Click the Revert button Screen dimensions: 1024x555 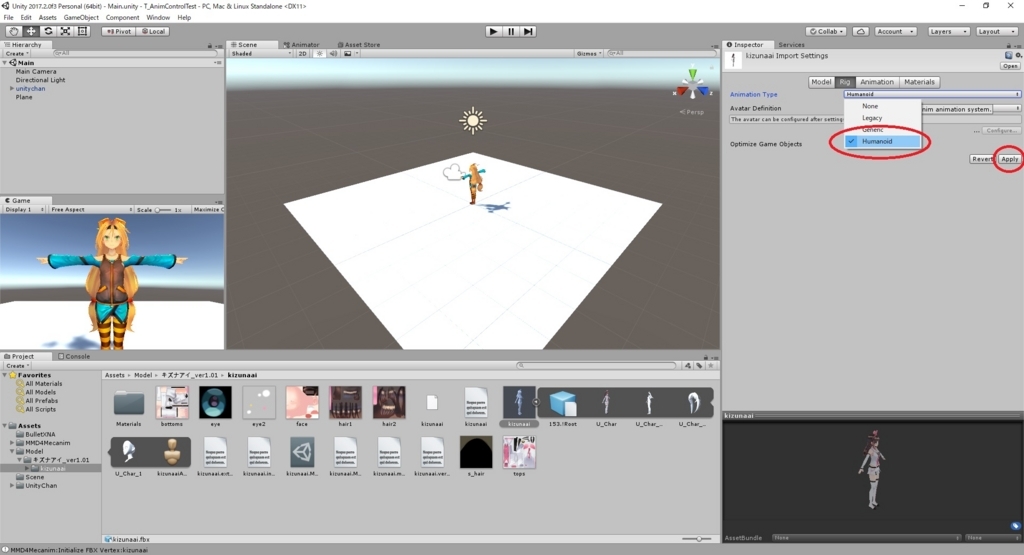pyautogui.click(x=982, y=159)
